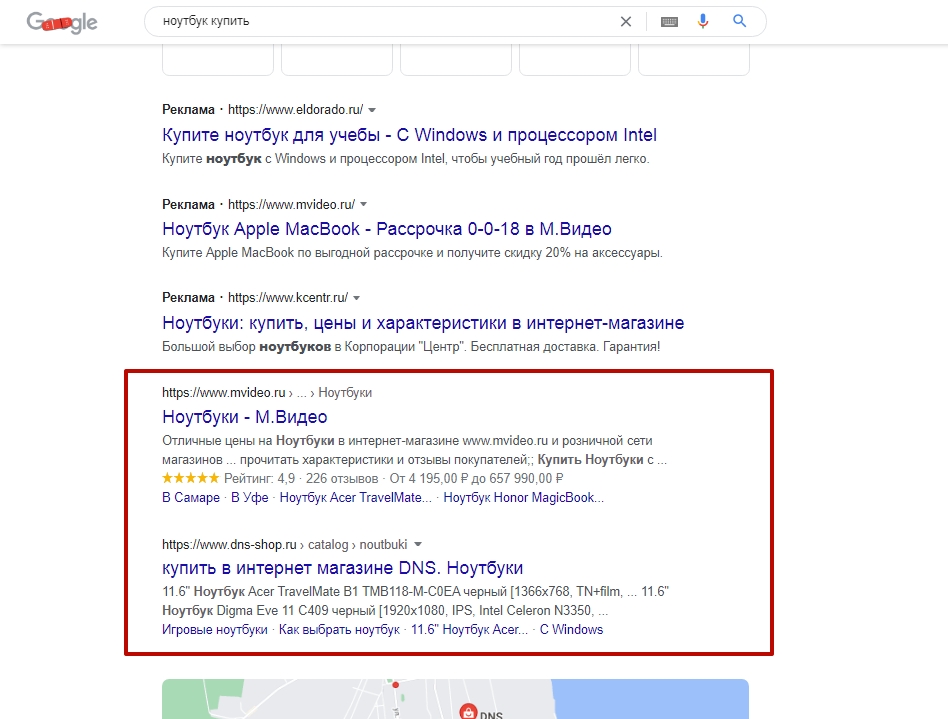Open the on-screen keyboard icon

click(x=669, y=22)
